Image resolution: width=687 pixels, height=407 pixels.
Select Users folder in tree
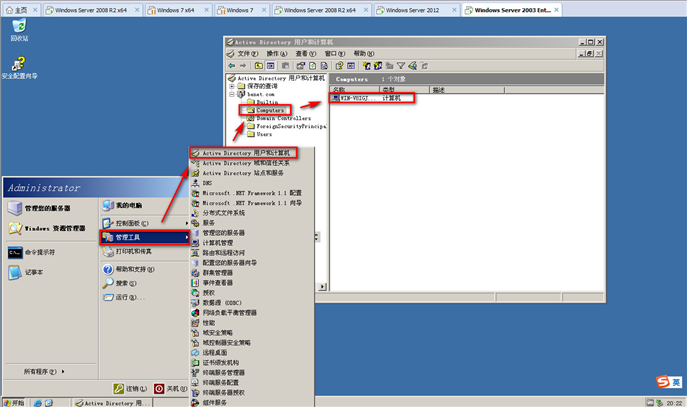264,134
